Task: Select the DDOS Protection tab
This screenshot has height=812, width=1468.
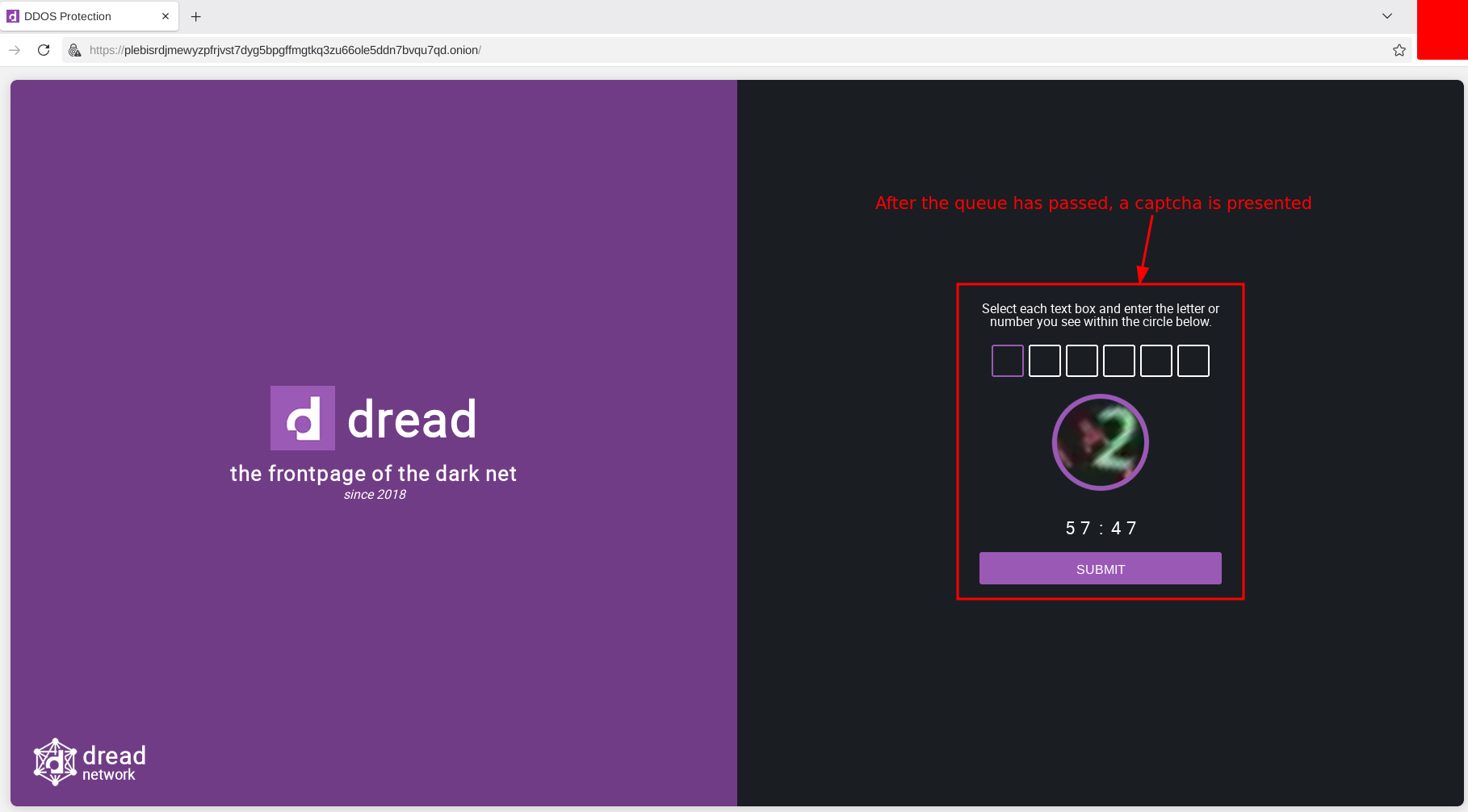Action: [89, 16]
